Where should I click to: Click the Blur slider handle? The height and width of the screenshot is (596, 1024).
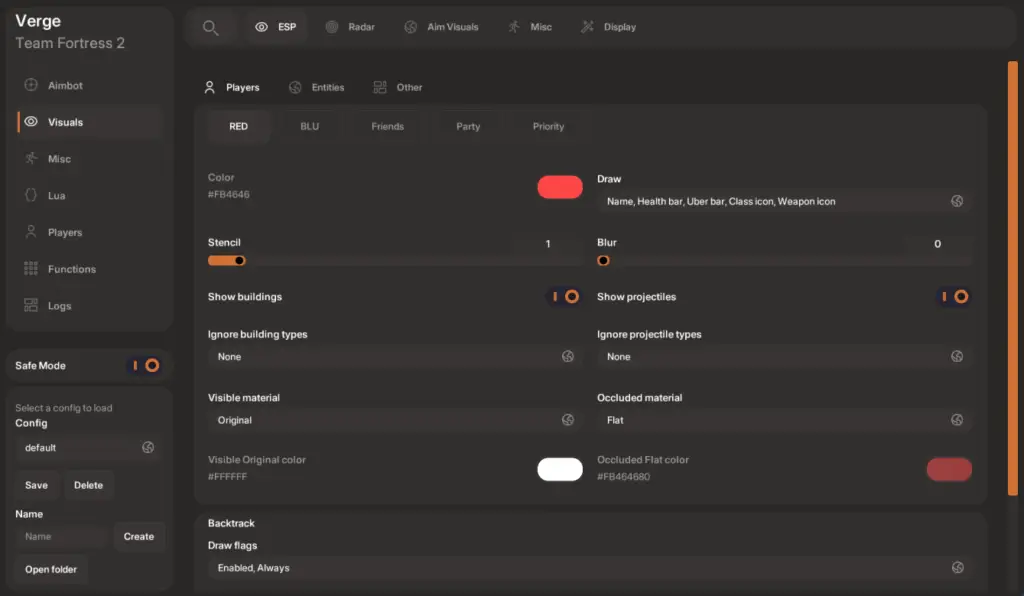[x=603, y=260]
